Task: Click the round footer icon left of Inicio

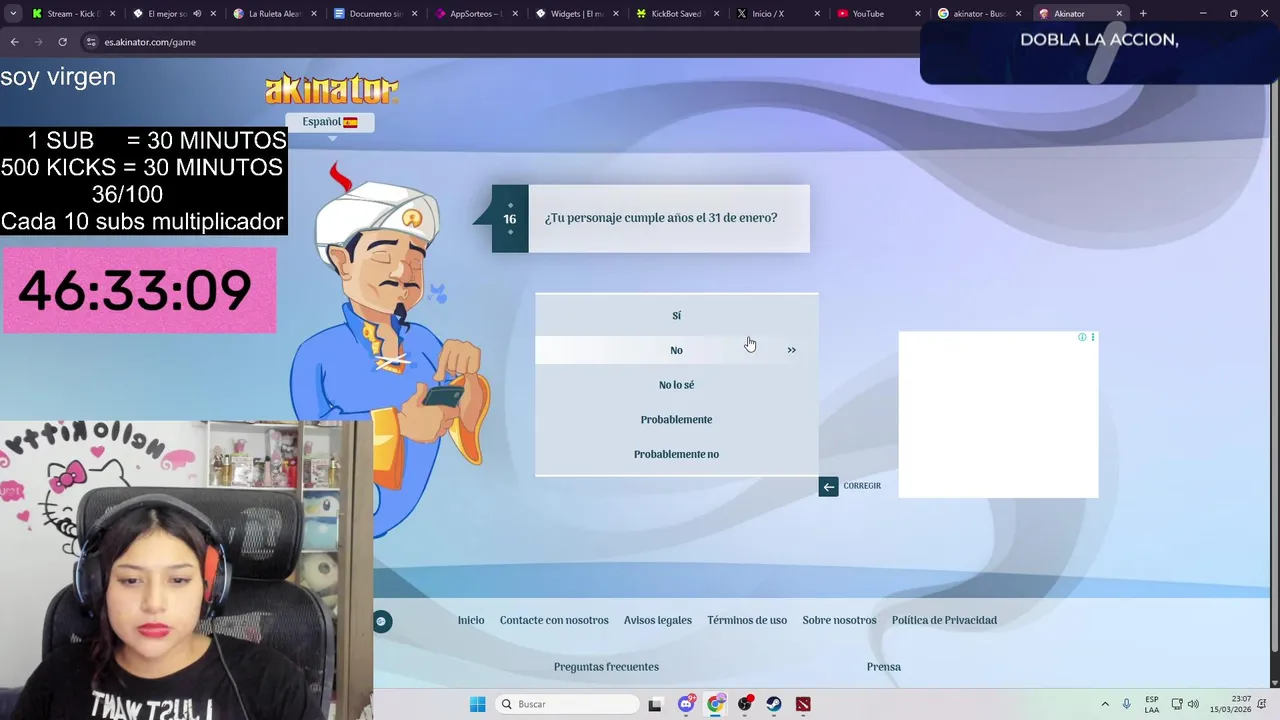Action: [x=382, y=622]
